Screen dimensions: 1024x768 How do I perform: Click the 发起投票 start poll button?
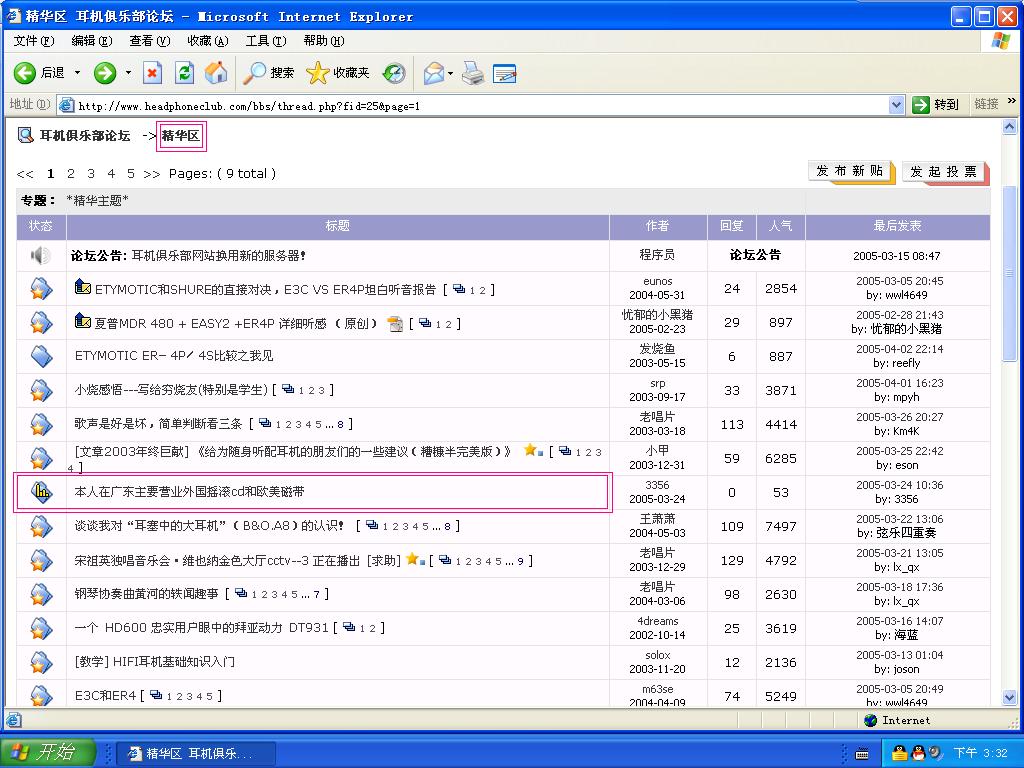945,172
